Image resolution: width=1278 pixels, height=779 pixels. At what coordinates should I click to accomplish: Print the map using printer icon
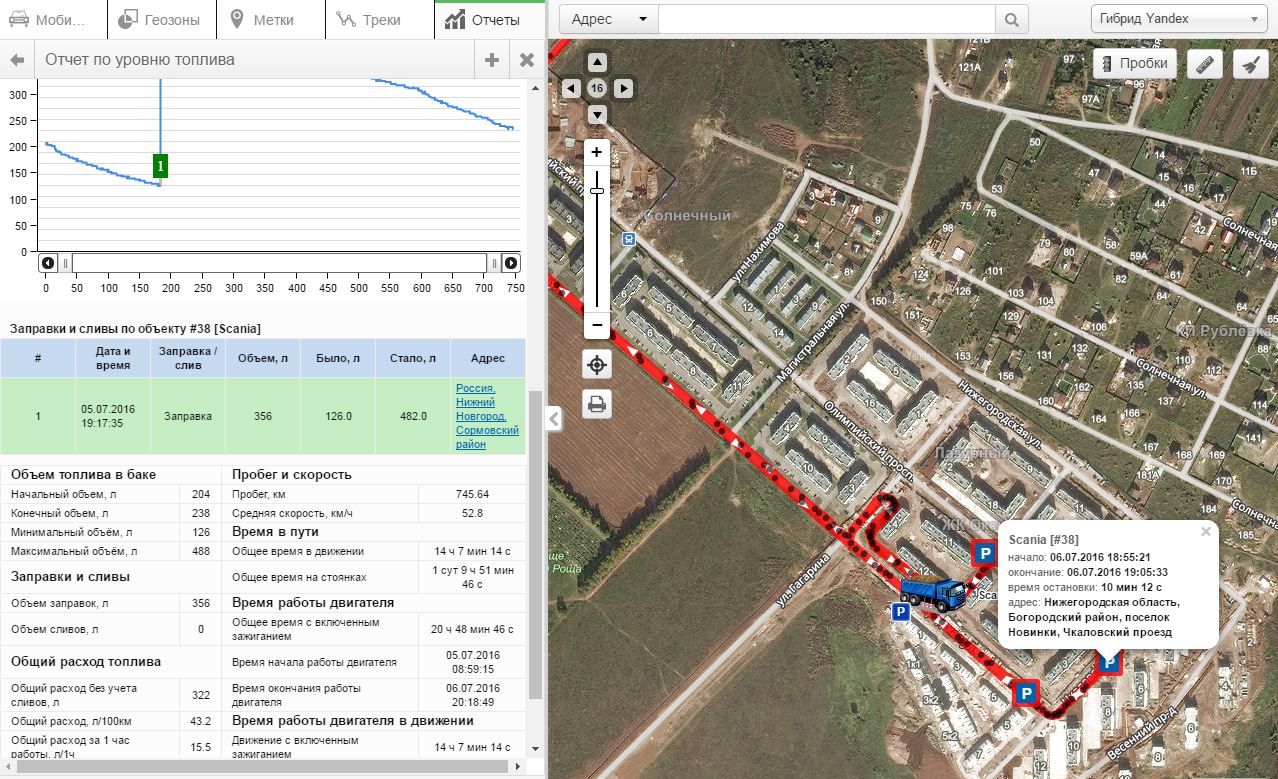[597, 405]
